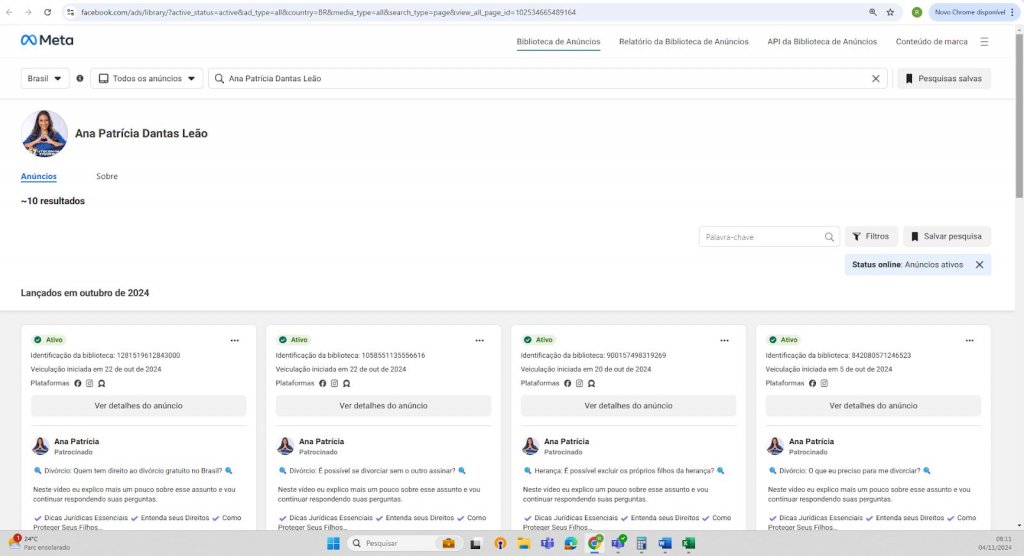
Task: Click Novo Chrome disponível update button
Action: click(x=970, y=12)
